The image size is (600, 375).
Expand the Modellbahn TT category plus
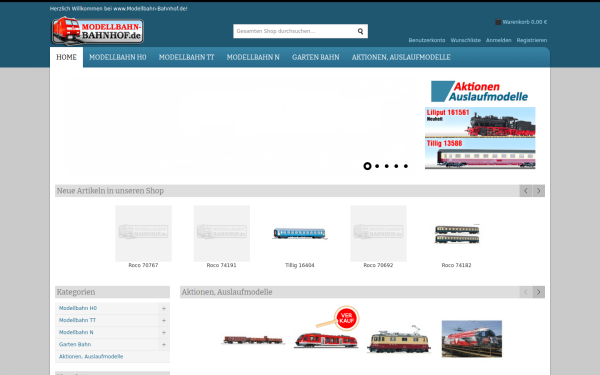point(164,321)
